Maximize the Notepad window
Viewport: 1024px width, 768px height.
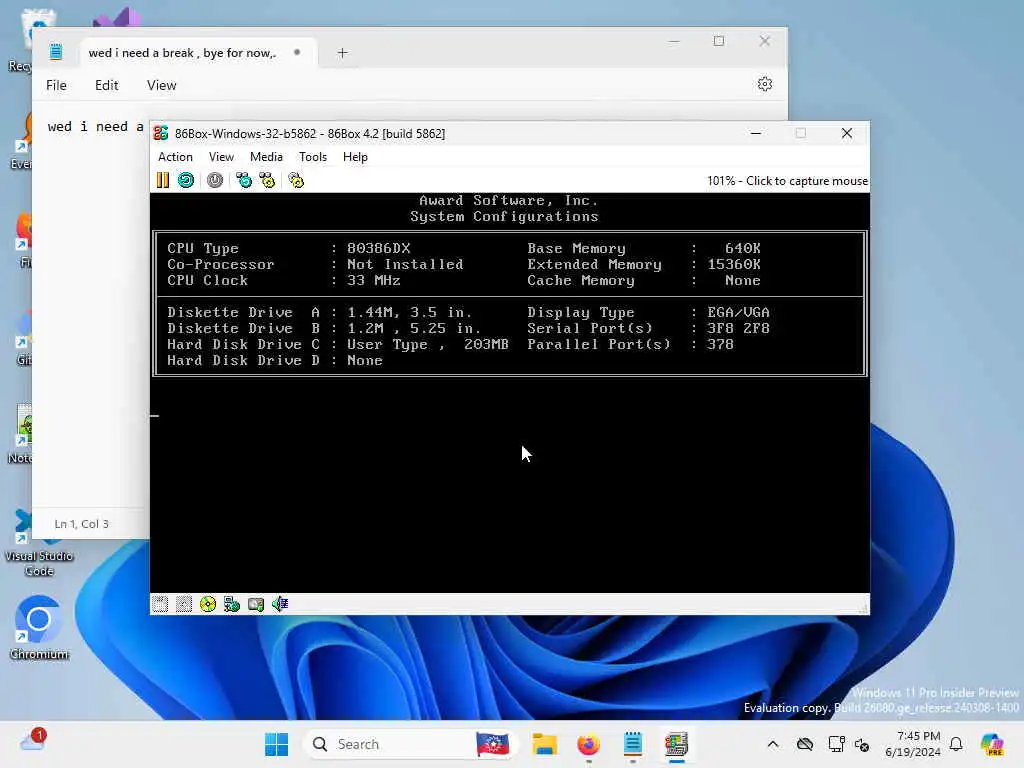tap(719, 40)
